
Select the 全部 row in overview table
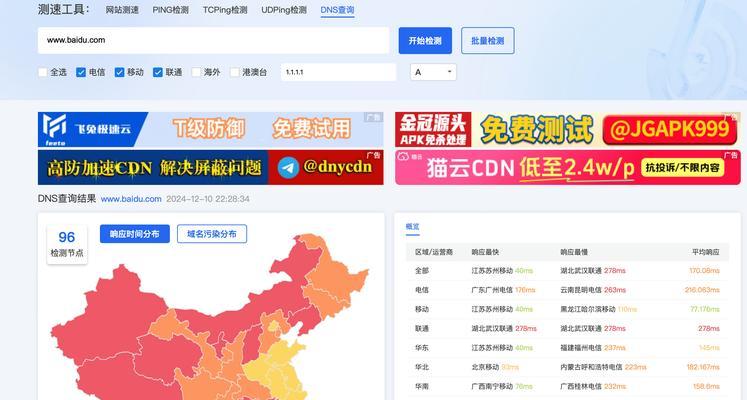pos(567,270)
